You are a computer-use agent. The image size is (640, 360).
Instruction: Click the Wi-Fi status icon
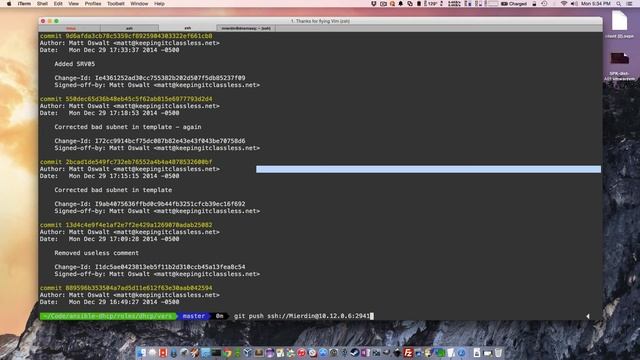(564, 4)
